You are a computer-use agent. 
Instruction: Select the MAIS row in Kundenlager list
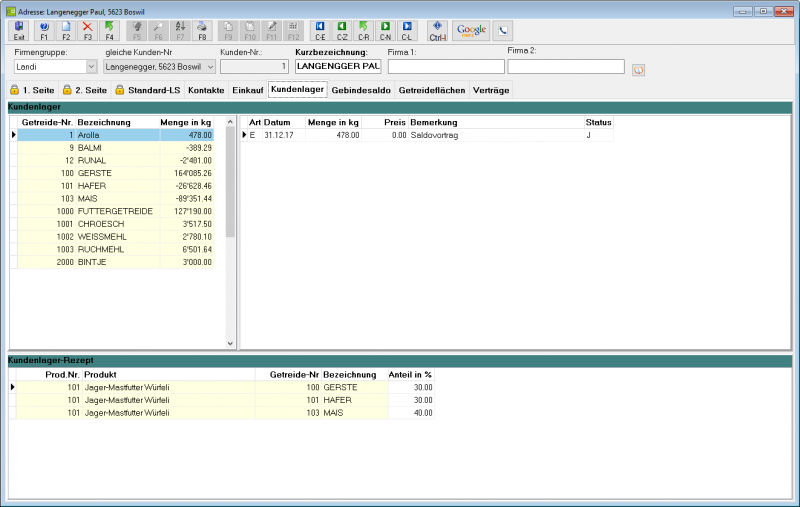[x=115, y=199]
